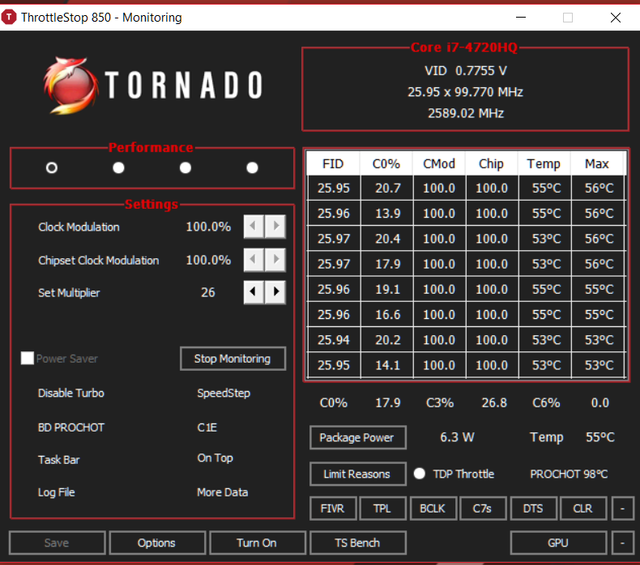Click the FID column header

tap(333, 164)
